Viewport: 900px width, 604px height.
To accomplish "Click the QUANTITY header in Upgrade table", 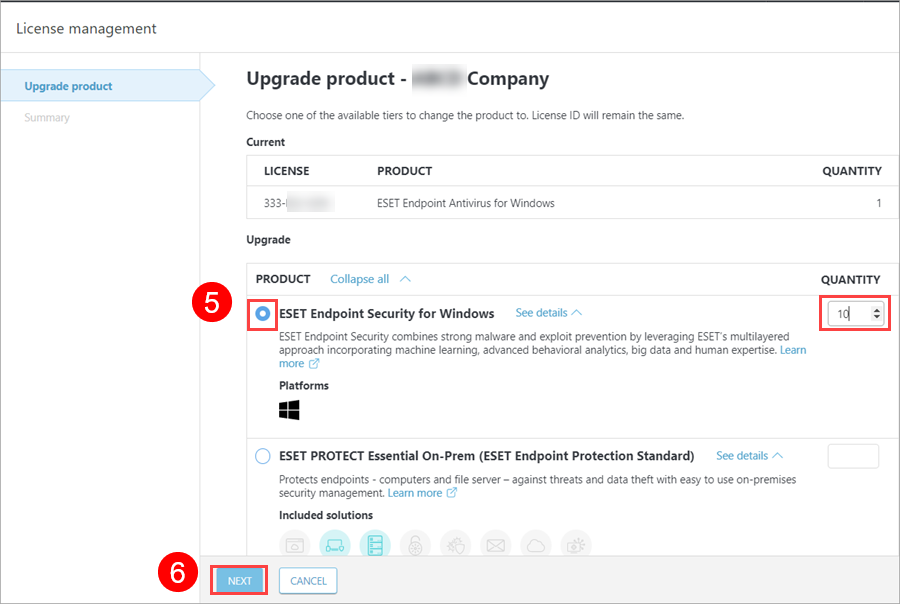I will pos(850,280).
